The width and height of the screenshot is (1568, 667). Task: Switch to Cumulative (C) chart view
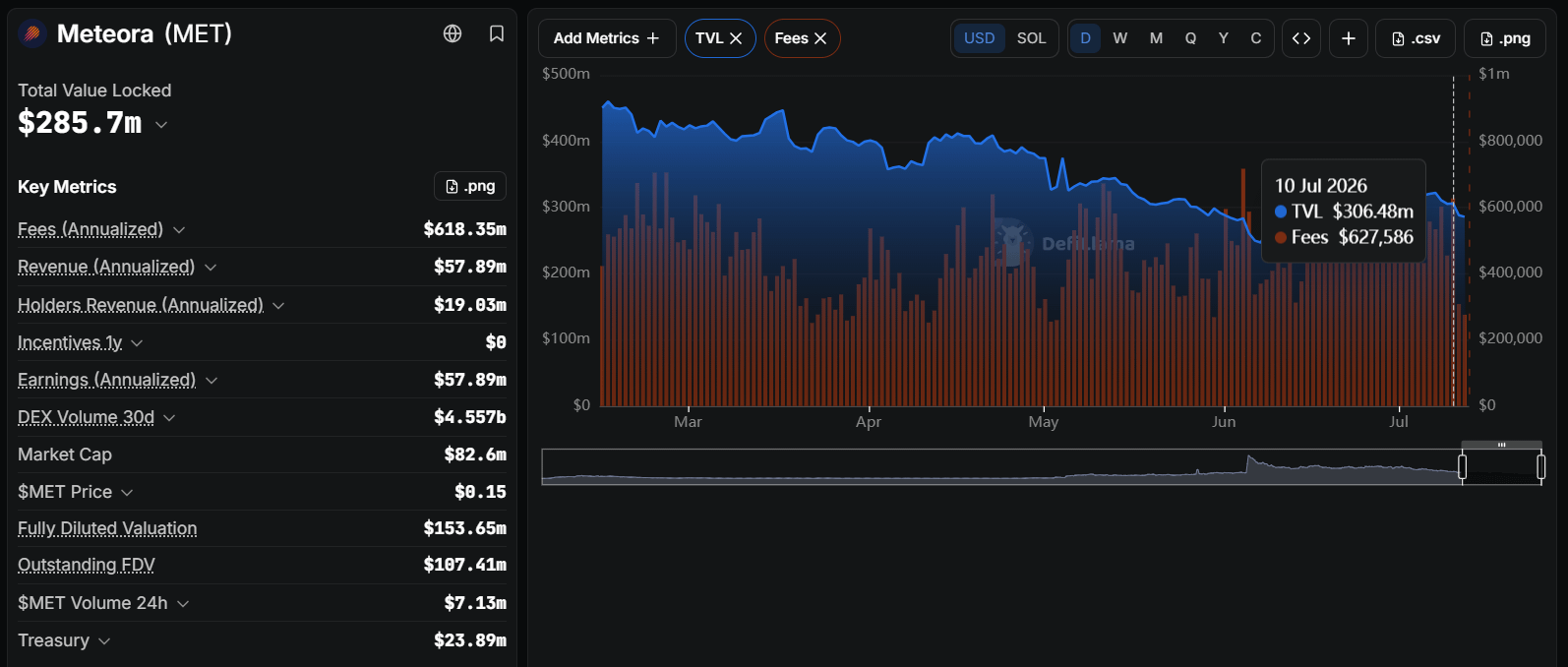[x=1255, y=38]
